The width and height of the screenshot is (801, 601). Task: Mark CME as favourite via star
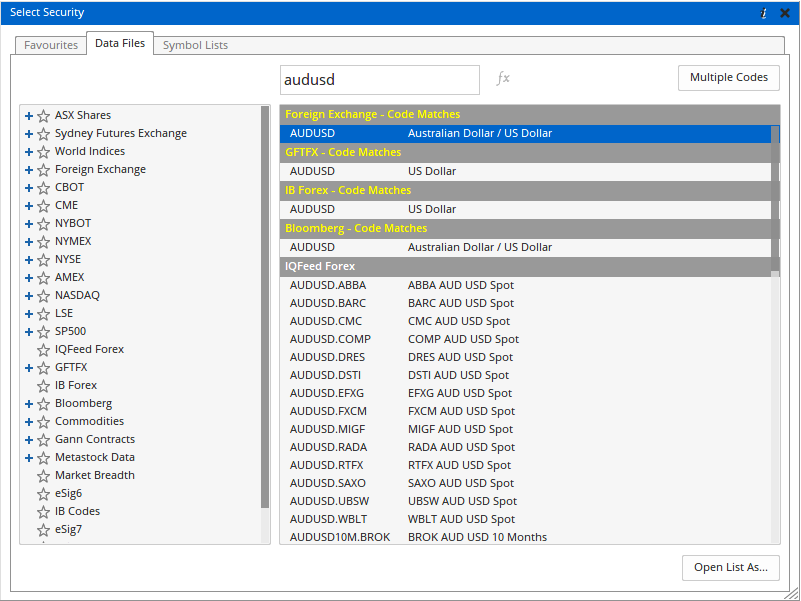coord(43,205)
